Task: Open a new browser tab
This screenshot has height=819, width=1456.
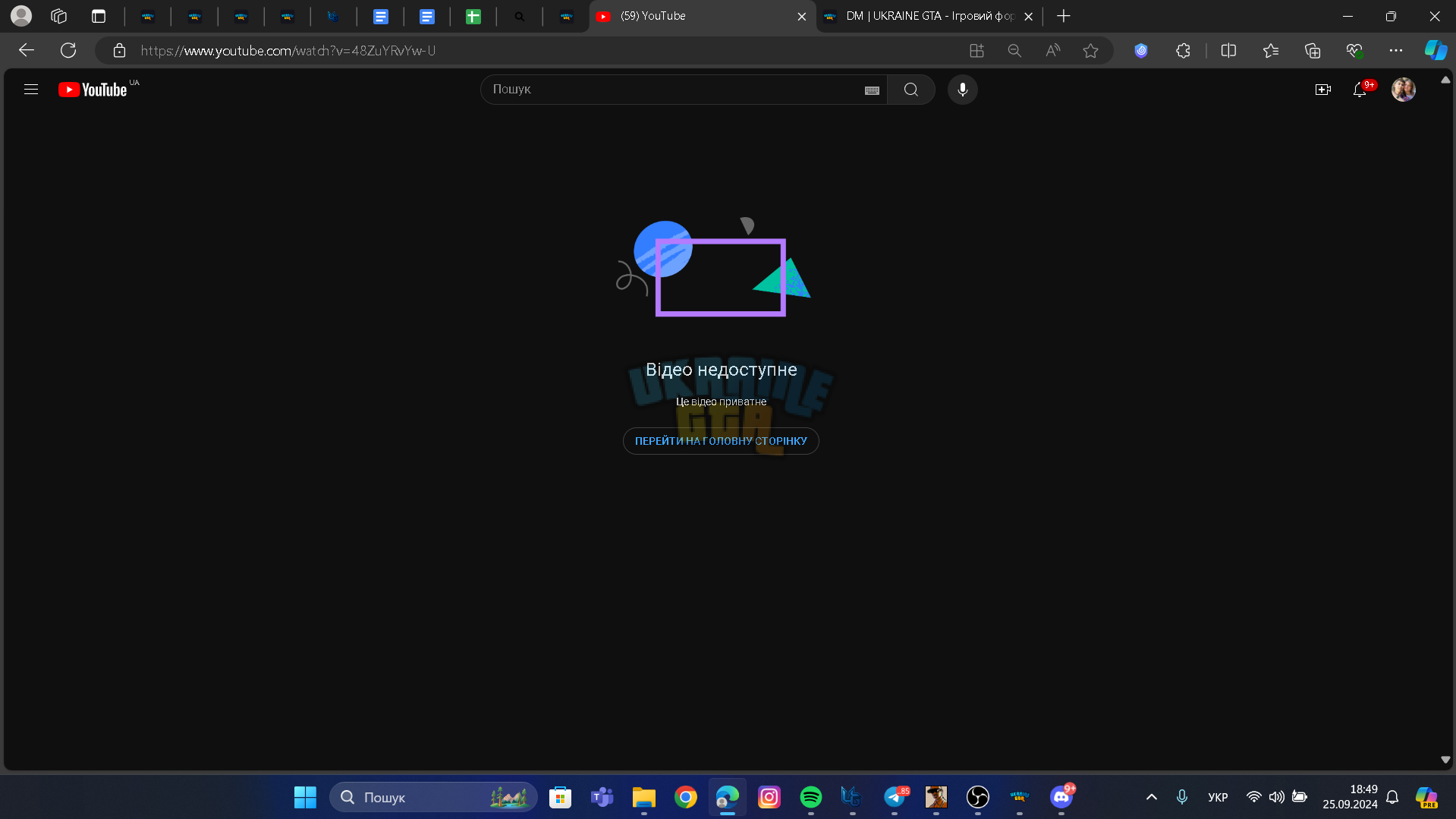Action: [1064, 16]
